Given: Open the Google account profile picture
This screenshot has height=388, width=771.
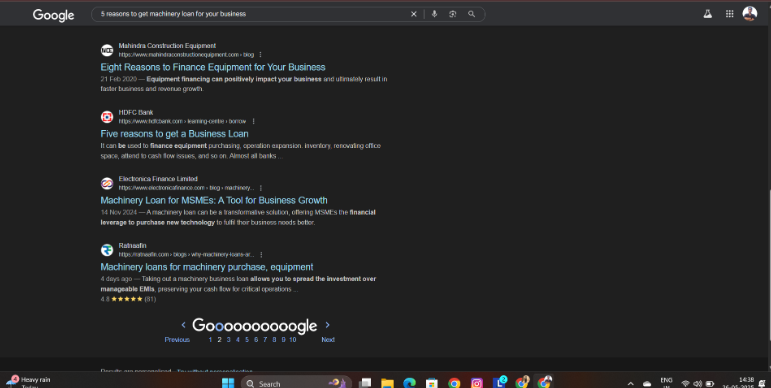Looking at the screenshot, I should [750, 14].
